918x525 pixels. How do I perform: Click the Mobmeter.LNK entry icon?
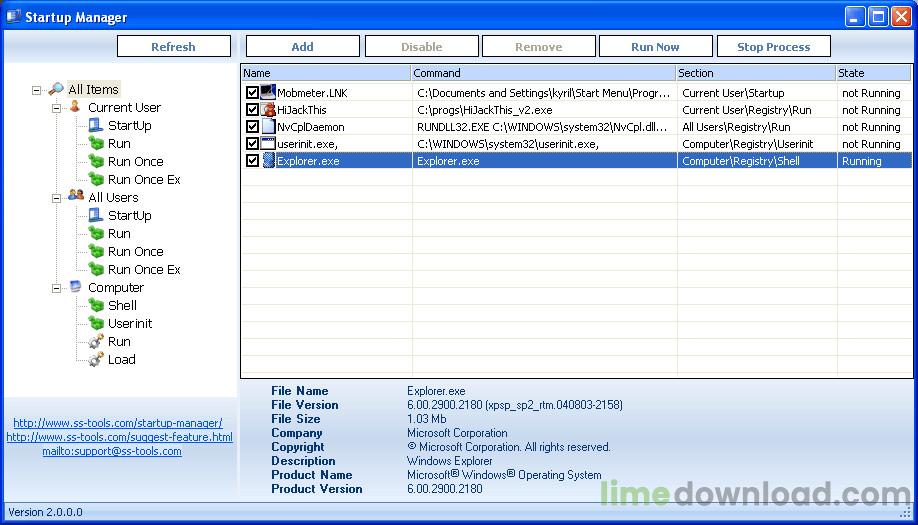coord(268,93)
